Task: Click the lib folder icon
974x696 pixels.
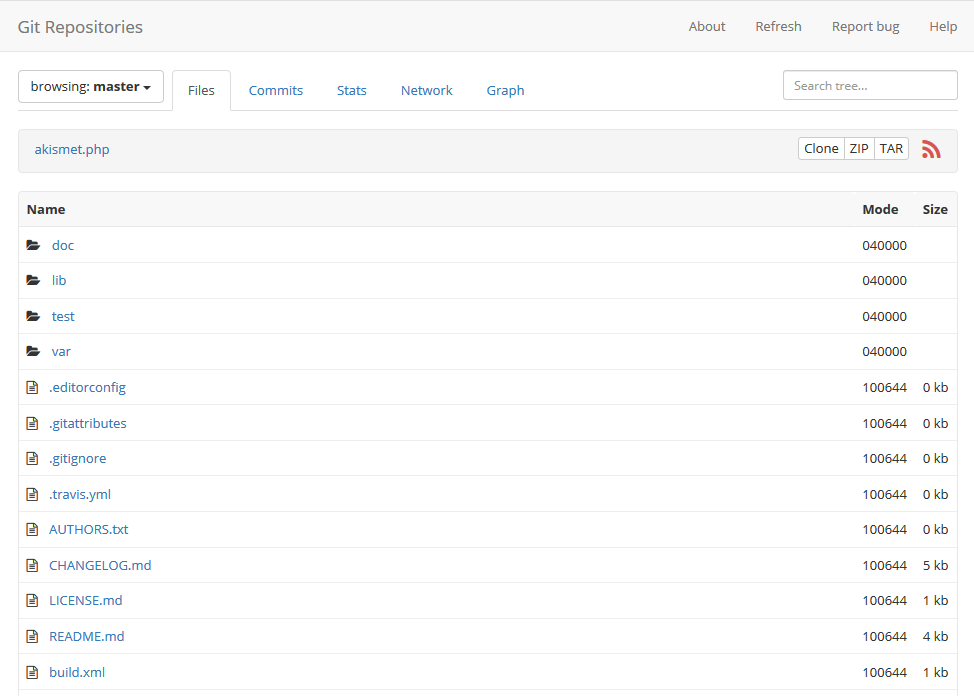Action: point(33,280)
